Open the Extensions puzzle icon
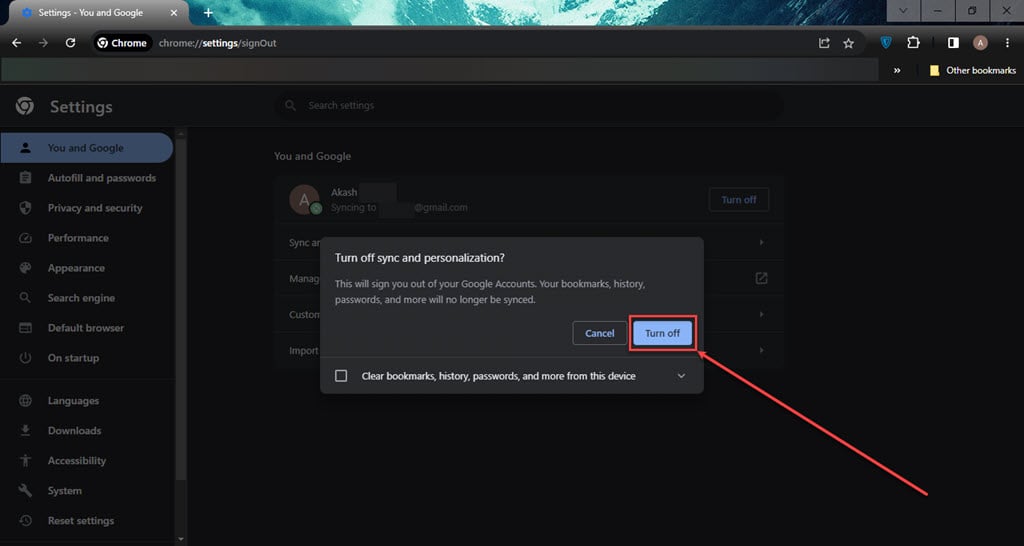 (913, 43)
